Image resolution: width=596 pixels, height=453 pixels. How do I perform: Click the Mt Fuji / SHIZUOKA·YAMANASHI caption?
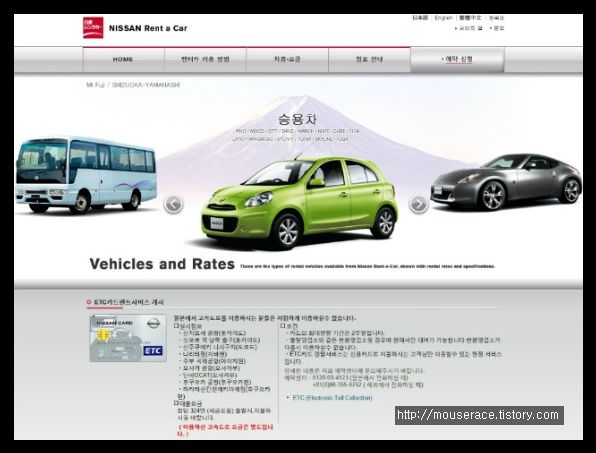133,85
